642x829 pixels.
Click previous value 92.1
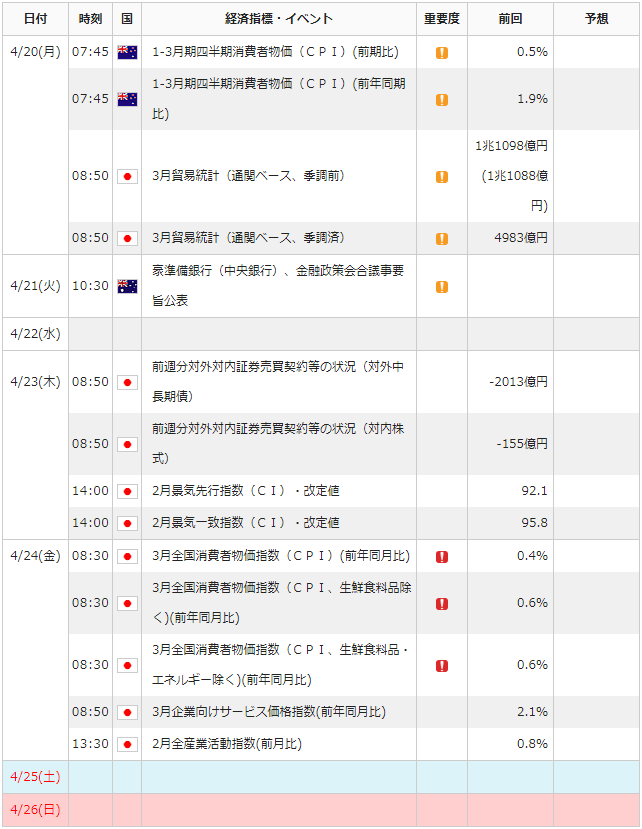pos(534,491)
